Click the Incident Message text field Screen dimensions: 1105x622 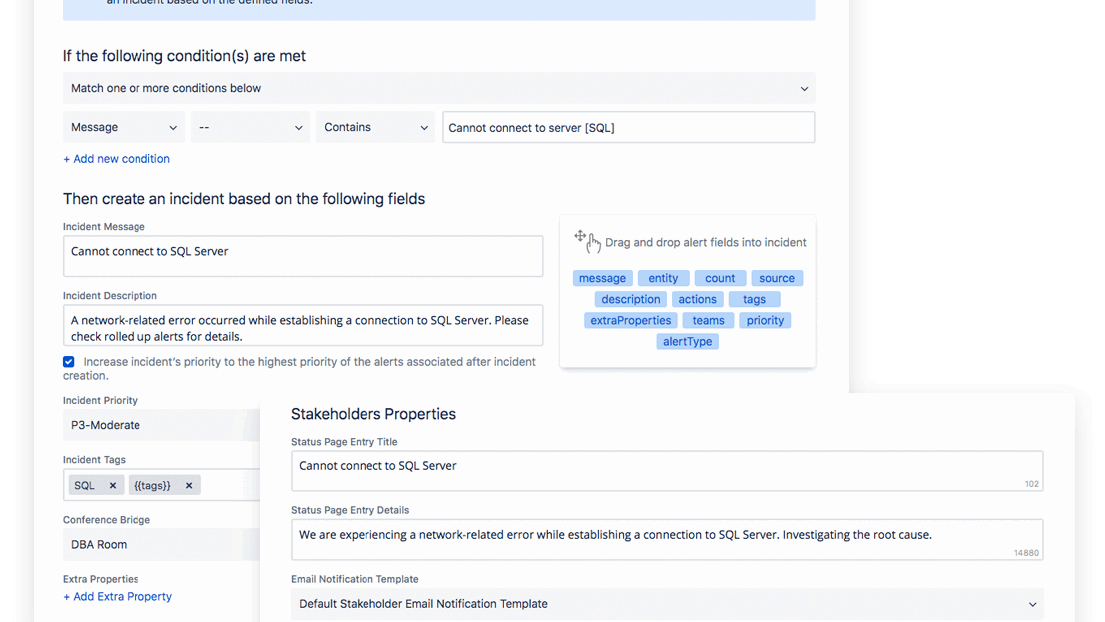(x=302, y=256)
